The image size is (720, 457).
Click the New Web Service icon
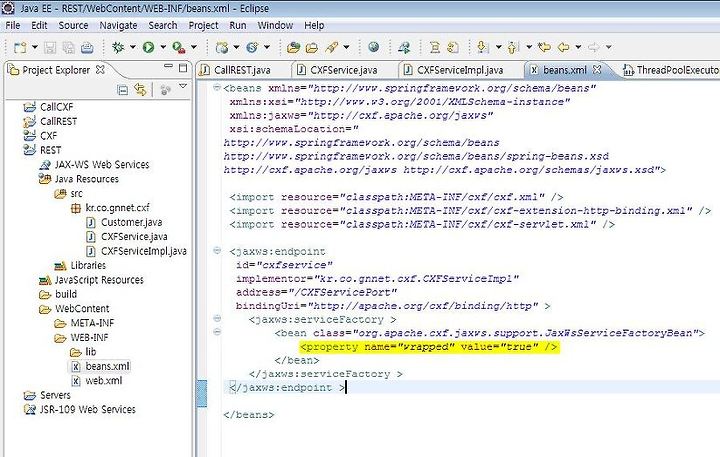pos(252,47)
